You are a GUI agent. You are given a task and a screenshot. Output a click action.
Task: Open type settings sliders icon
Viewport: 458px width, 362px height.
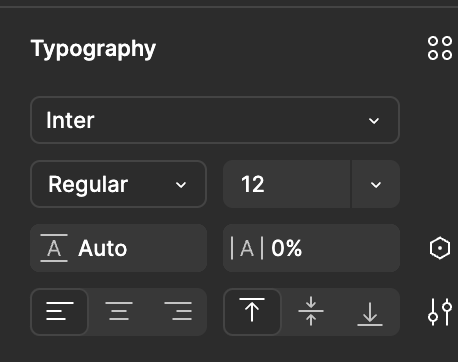pos(440,312)
